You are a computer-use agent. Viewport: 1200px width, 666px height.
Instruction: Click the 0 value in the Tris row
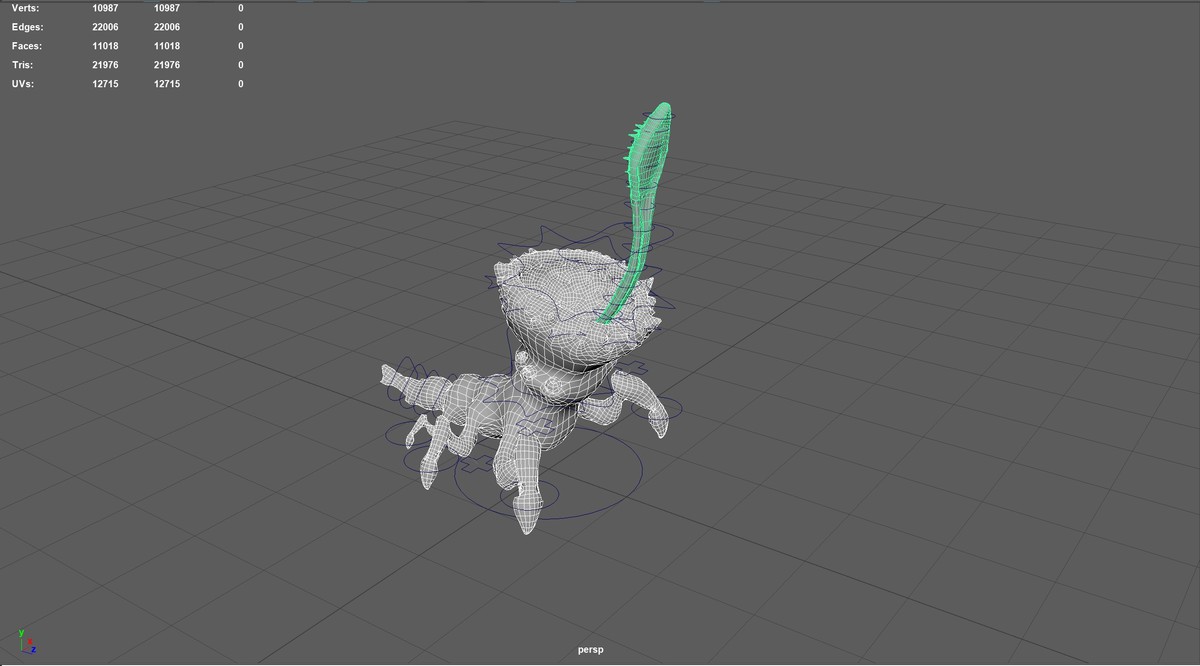[241, 65]
